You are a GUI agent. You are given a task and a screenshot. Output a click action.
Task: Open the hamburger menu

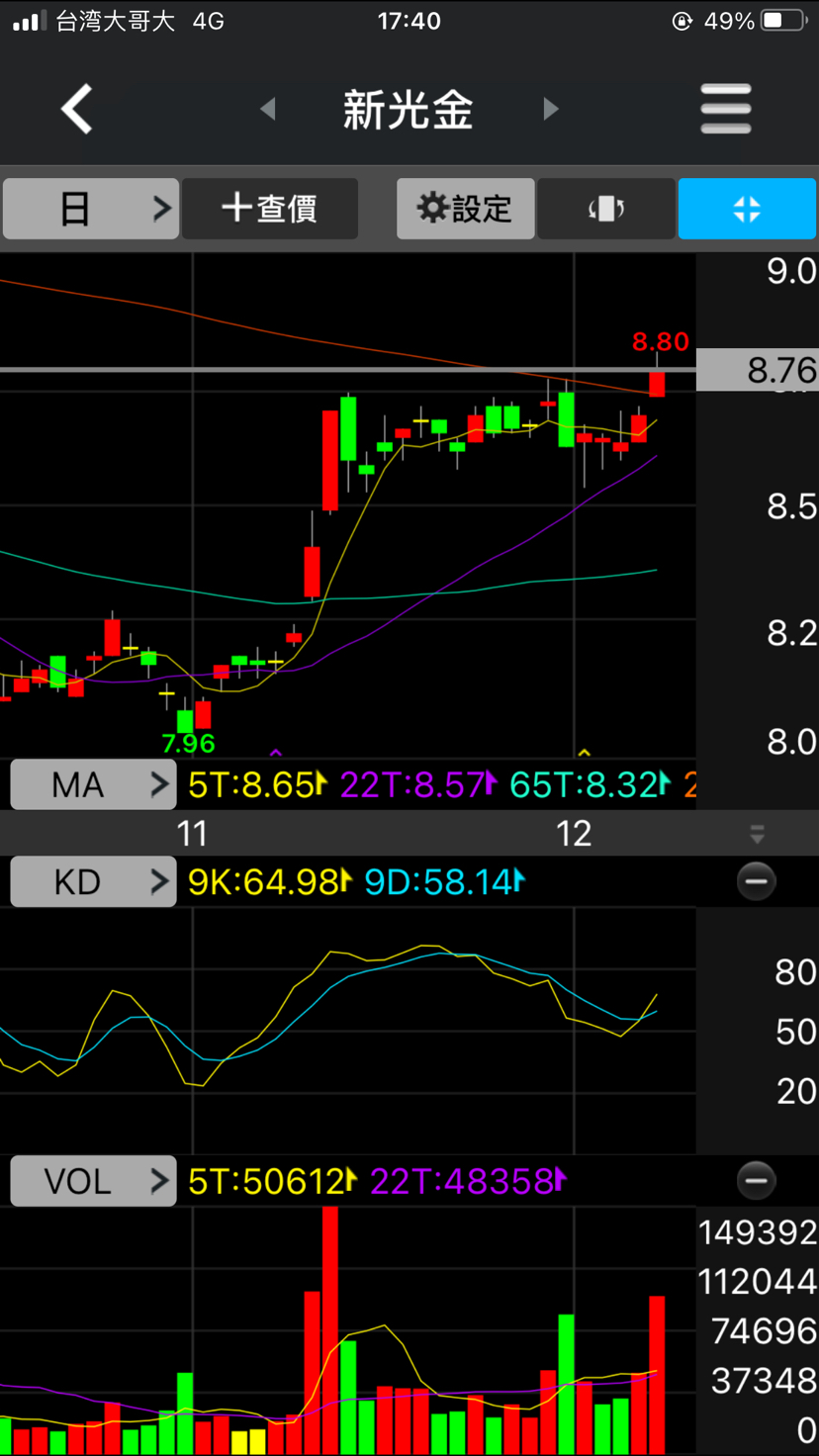[x=725, y=109]
